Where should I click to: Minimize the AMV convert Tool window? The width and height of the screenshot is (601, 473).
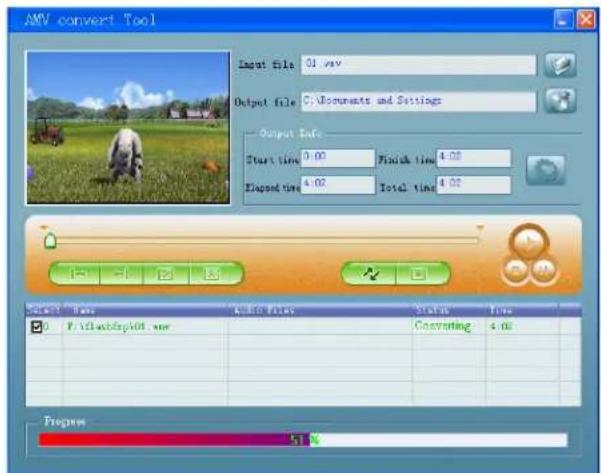pyautogui.click(x=563, y=20)
